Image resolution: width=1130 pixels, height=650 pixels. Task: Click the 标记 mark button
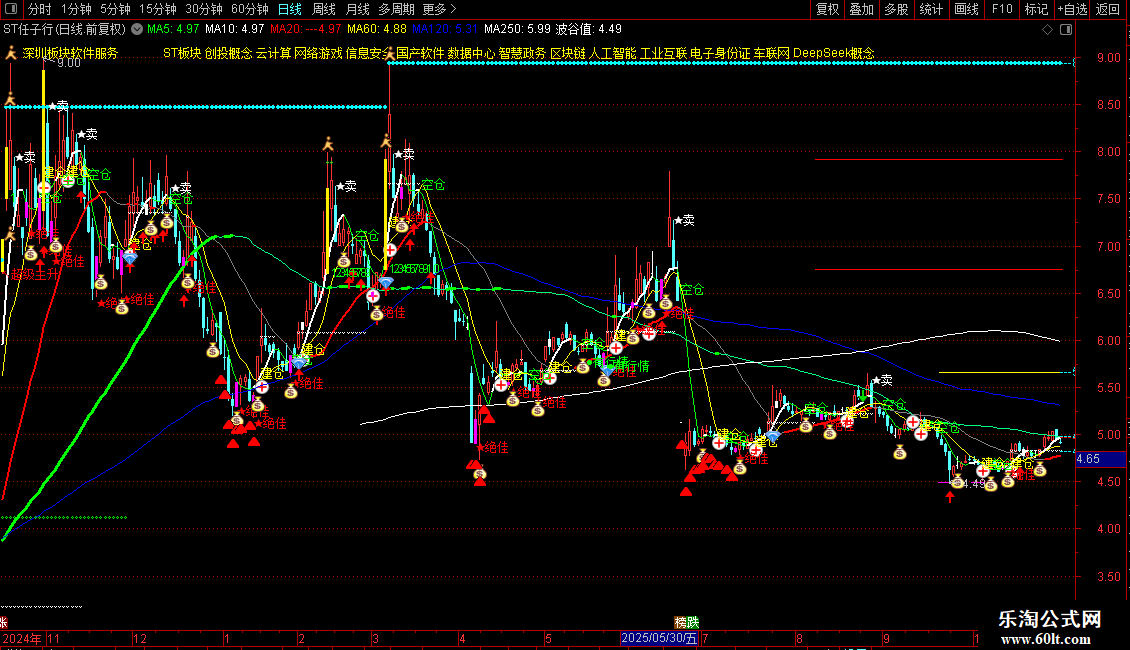pos(1036,9)
